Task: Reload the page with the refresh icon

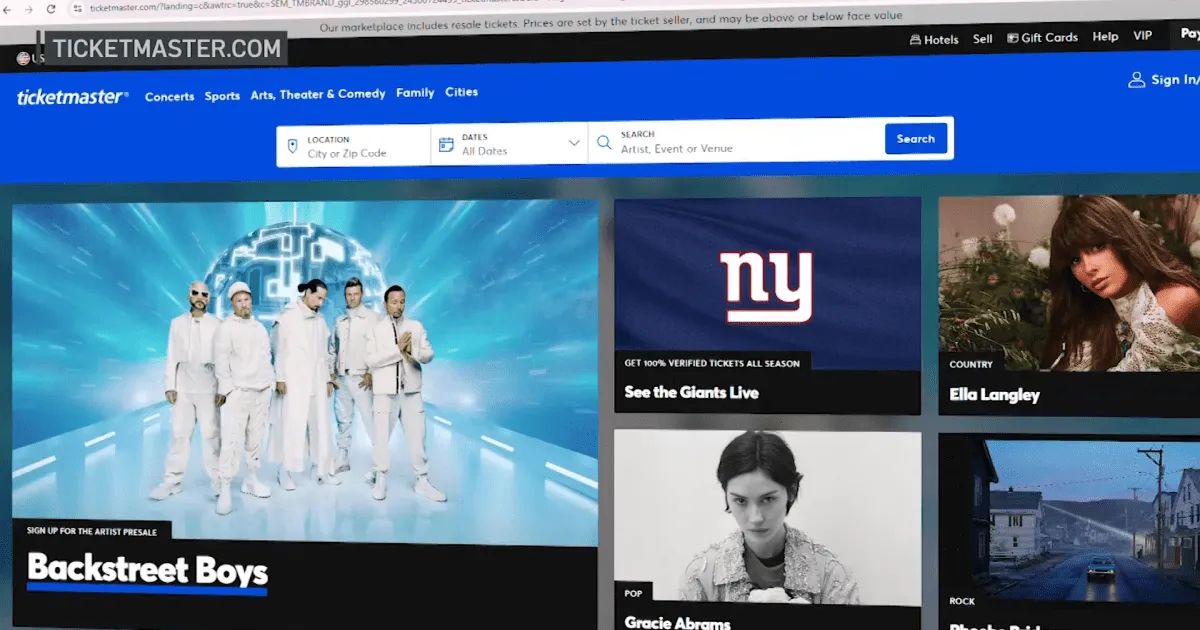Action: coord(51,8)
